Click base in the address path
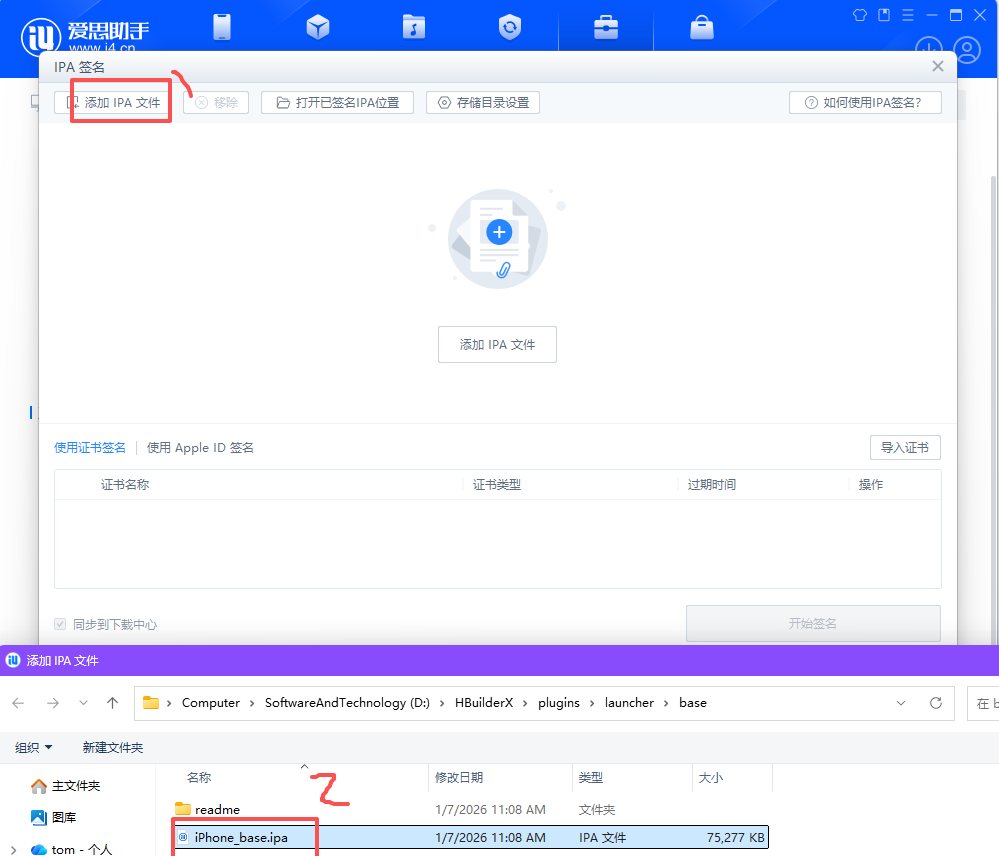This screenshot has height=856, width=999. click(x=693, y=703)
